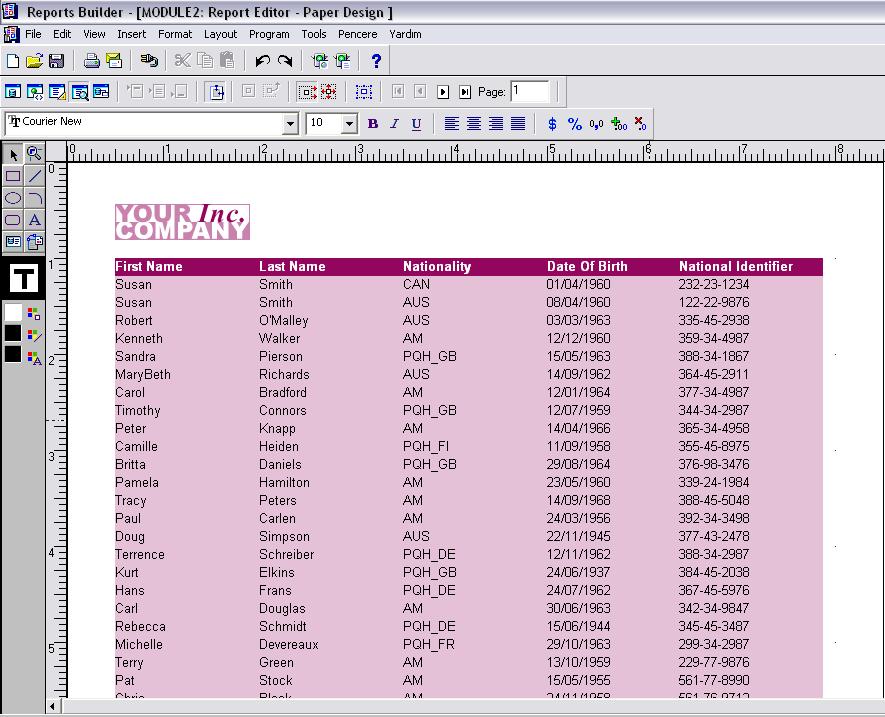Image resolution: width=885 pixels, height=717 pixels.
Task: Select the Rectangle drawing tool
Action: tap(12, 176)
